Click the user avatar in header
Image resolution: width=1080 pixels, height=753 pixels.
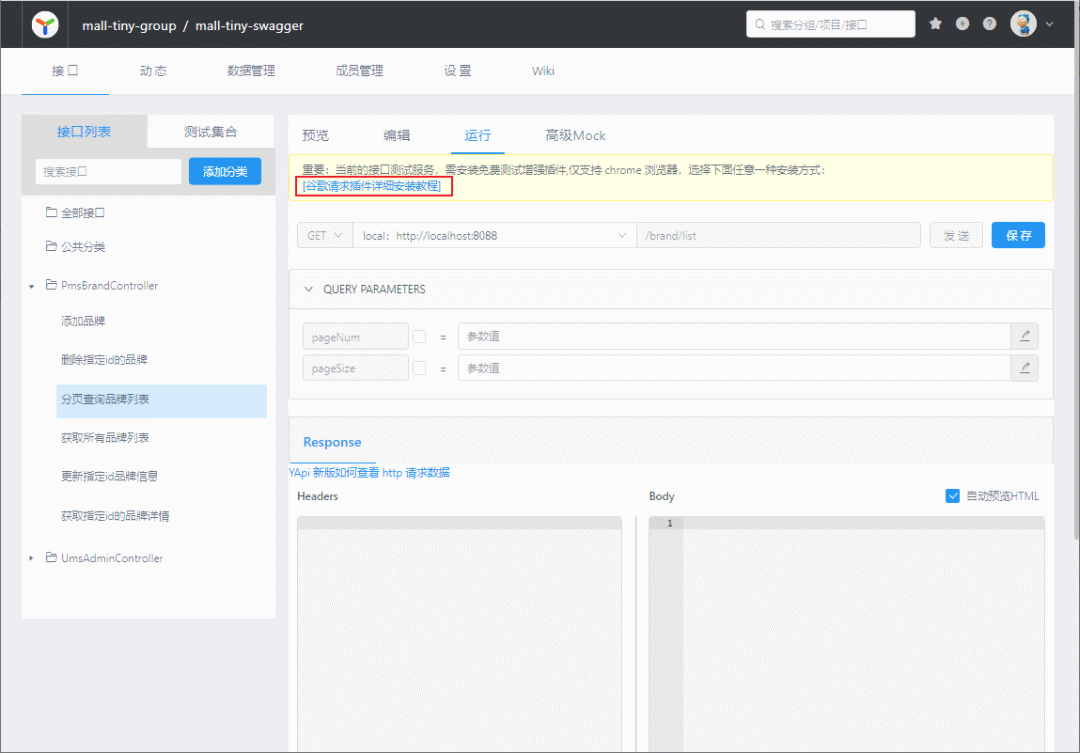point(1024,24)
